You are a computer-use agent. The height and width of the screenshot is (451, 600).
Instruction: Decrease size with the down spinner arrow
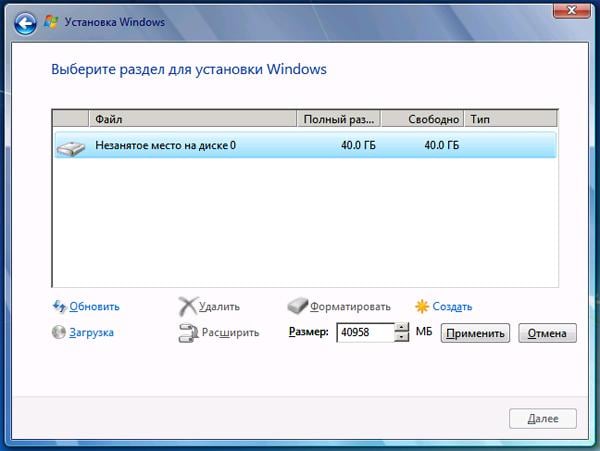[x=401, y=337]
